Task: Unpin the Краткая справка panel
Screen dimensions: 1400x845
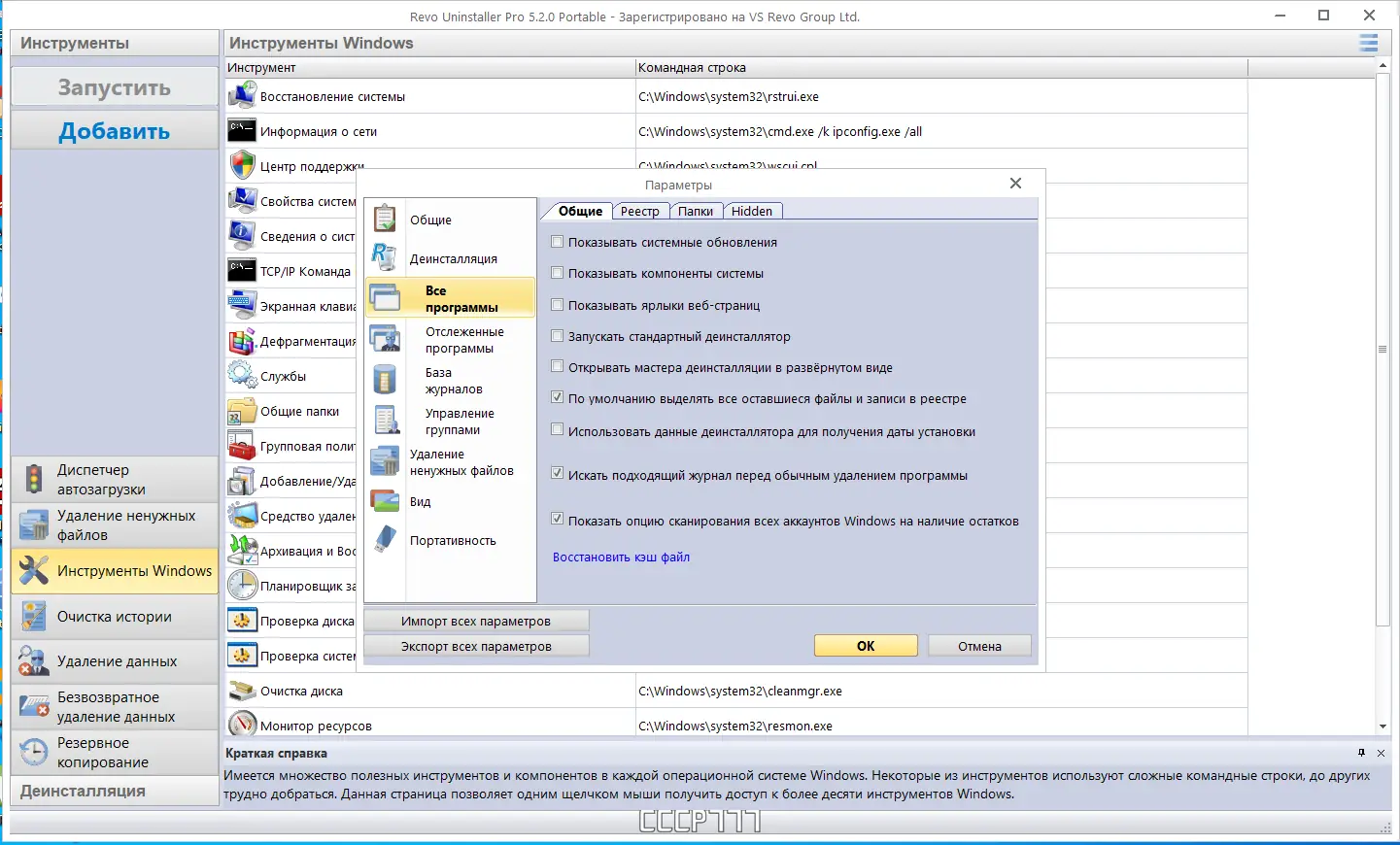Action: (x=1361, y=753)
